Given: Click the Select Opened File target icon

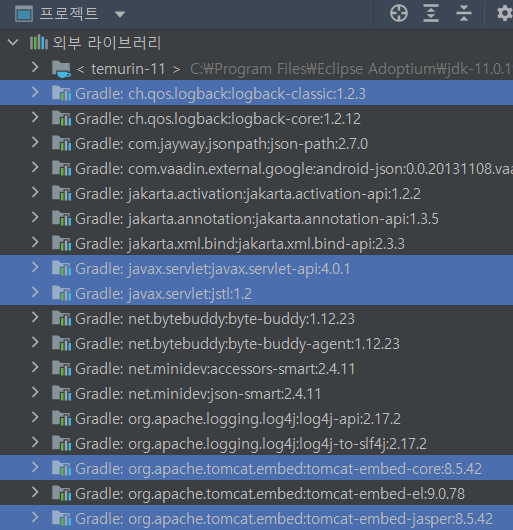Looking at the screenshot, I should click(x=399, y=14).
